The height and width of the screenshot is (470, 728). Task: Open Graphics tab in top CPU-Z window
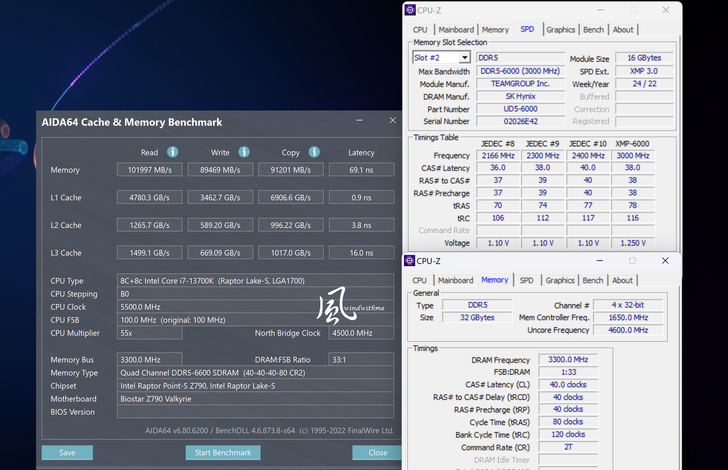tap(560, 30)
